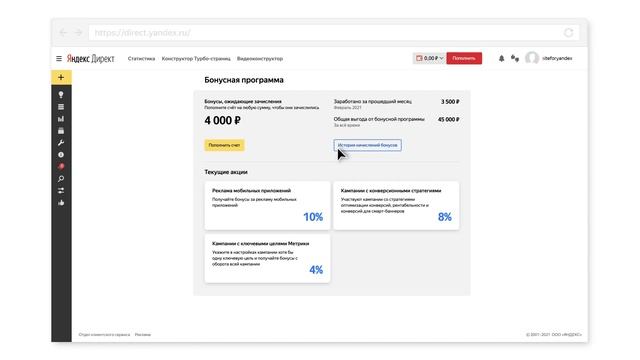This screenshot has width=640, height=360.
Task: Open the circular info icon in sidebar
Action: 61,155
